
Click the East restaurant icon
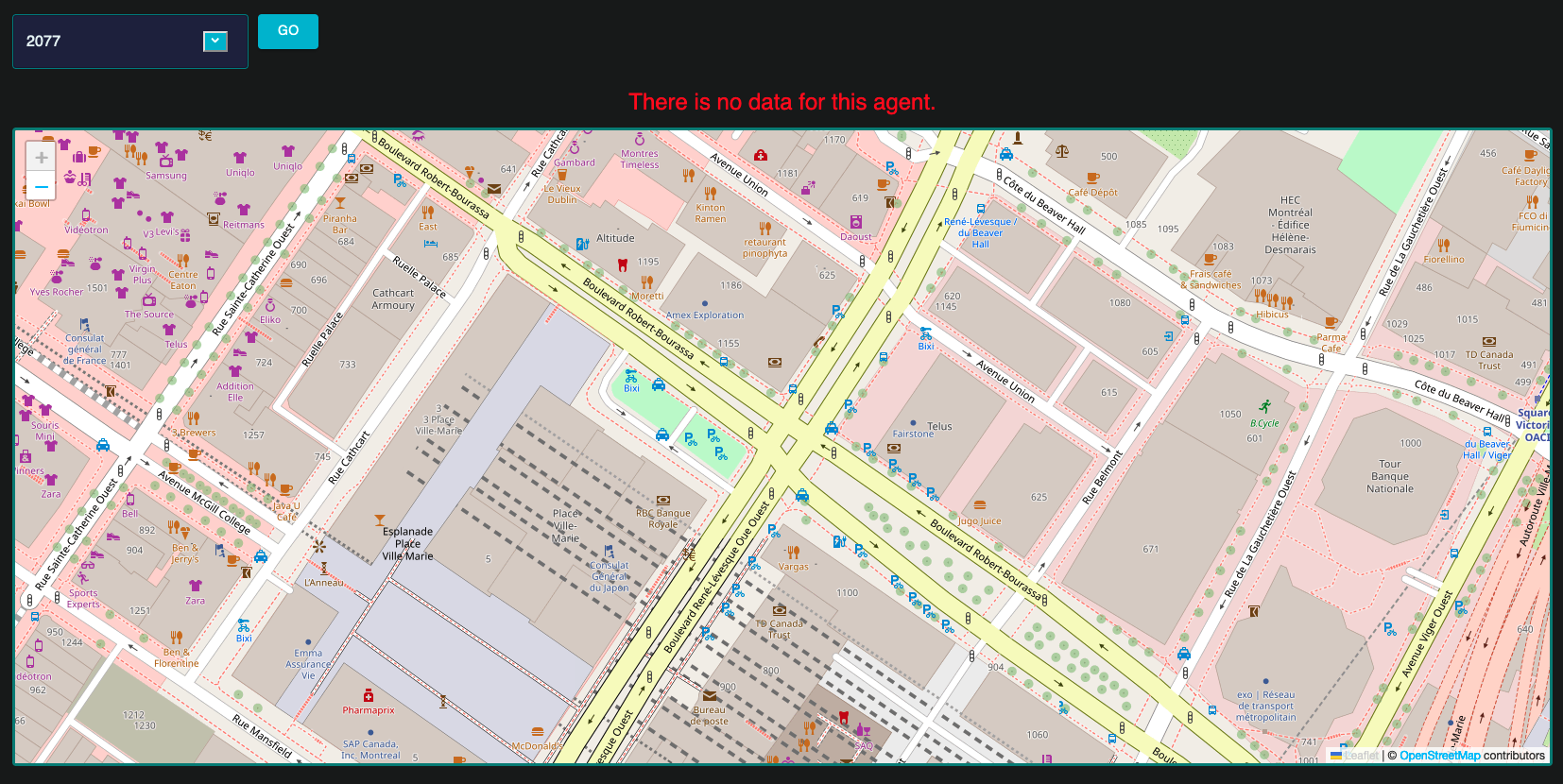pyautogui.click(x=428, y=213)
